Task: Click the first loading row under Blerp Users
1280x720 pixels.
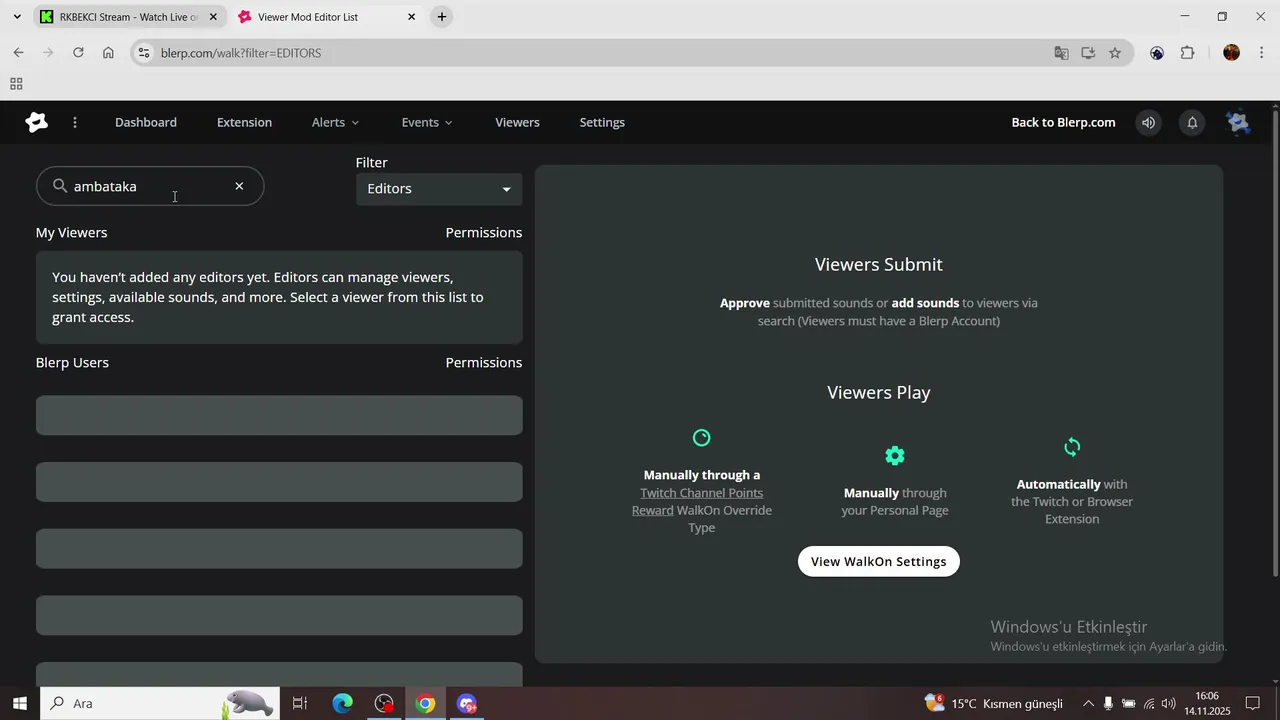Action: tap(279, 415)
